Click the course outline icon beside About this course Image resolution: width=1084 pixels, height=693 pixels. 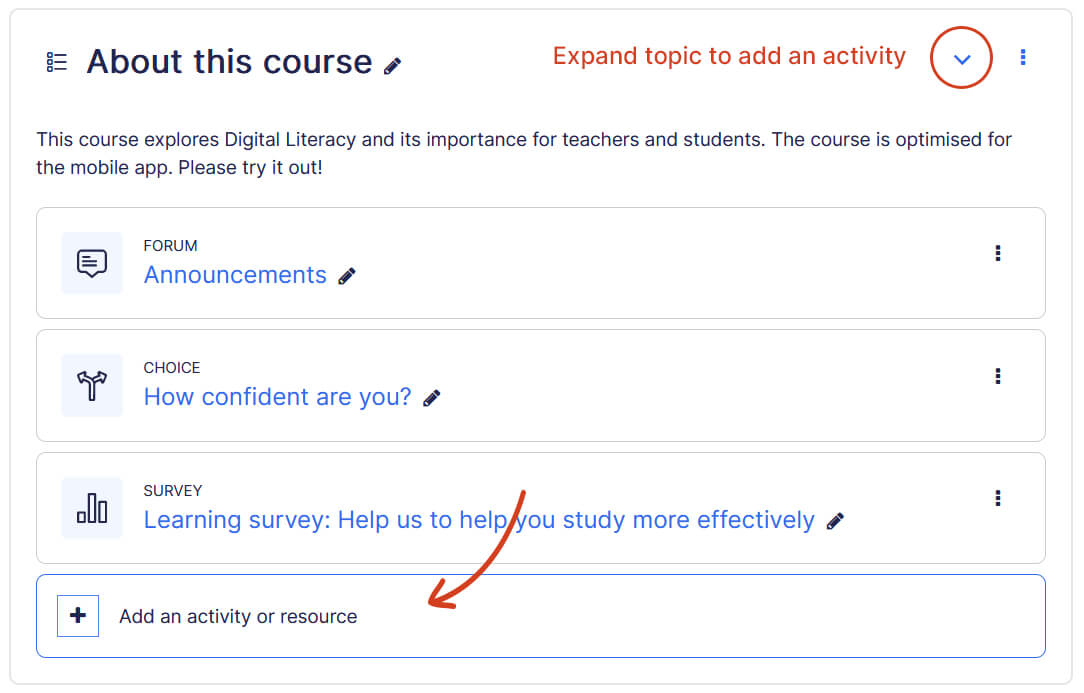click(x=56, y=61)
